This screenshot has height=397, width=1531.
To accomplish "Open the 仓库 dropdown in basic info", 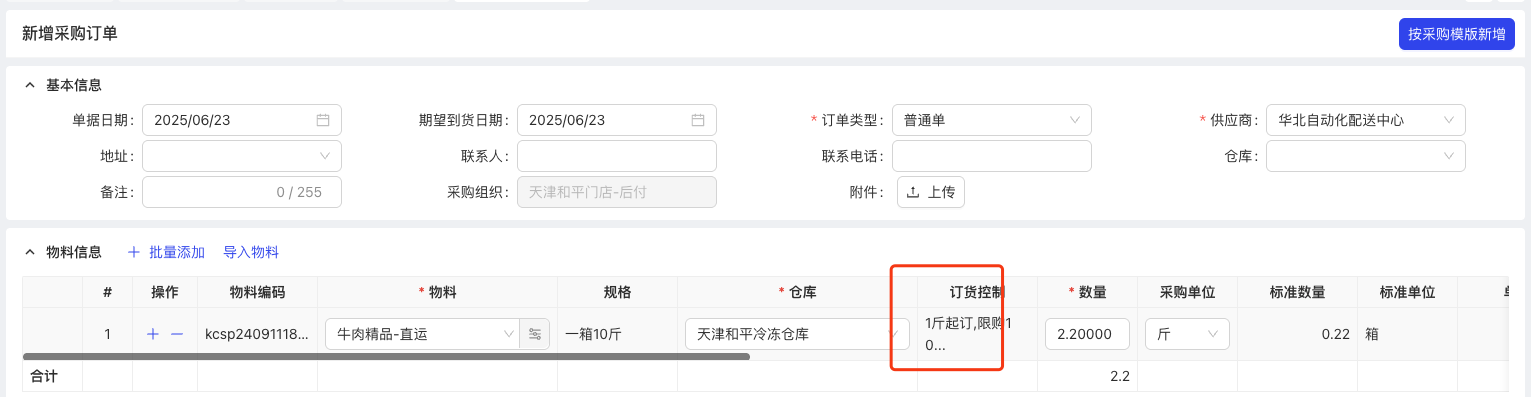I will pyautogui.click(x=1366, y=156).
